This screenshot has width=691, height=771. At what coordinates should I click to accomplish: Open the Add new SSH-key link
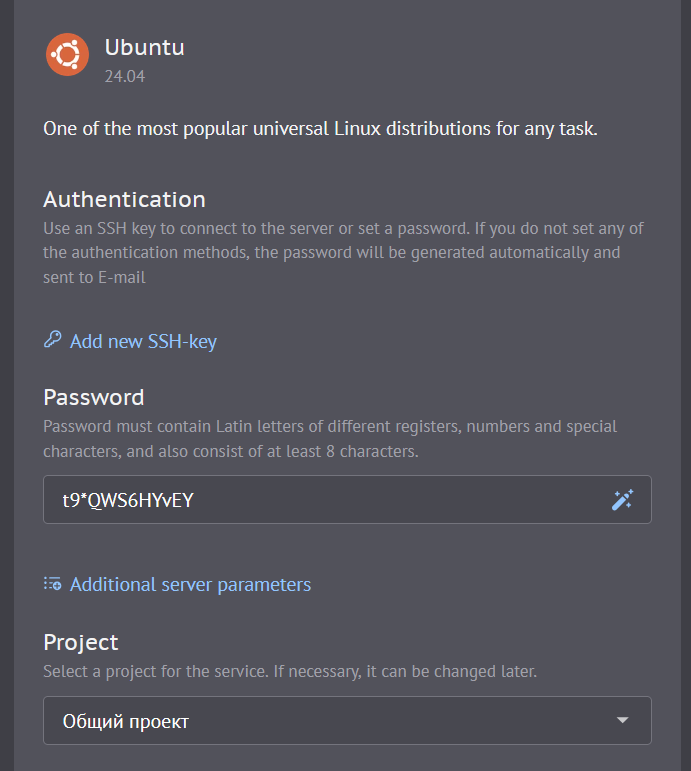point(143,342)
